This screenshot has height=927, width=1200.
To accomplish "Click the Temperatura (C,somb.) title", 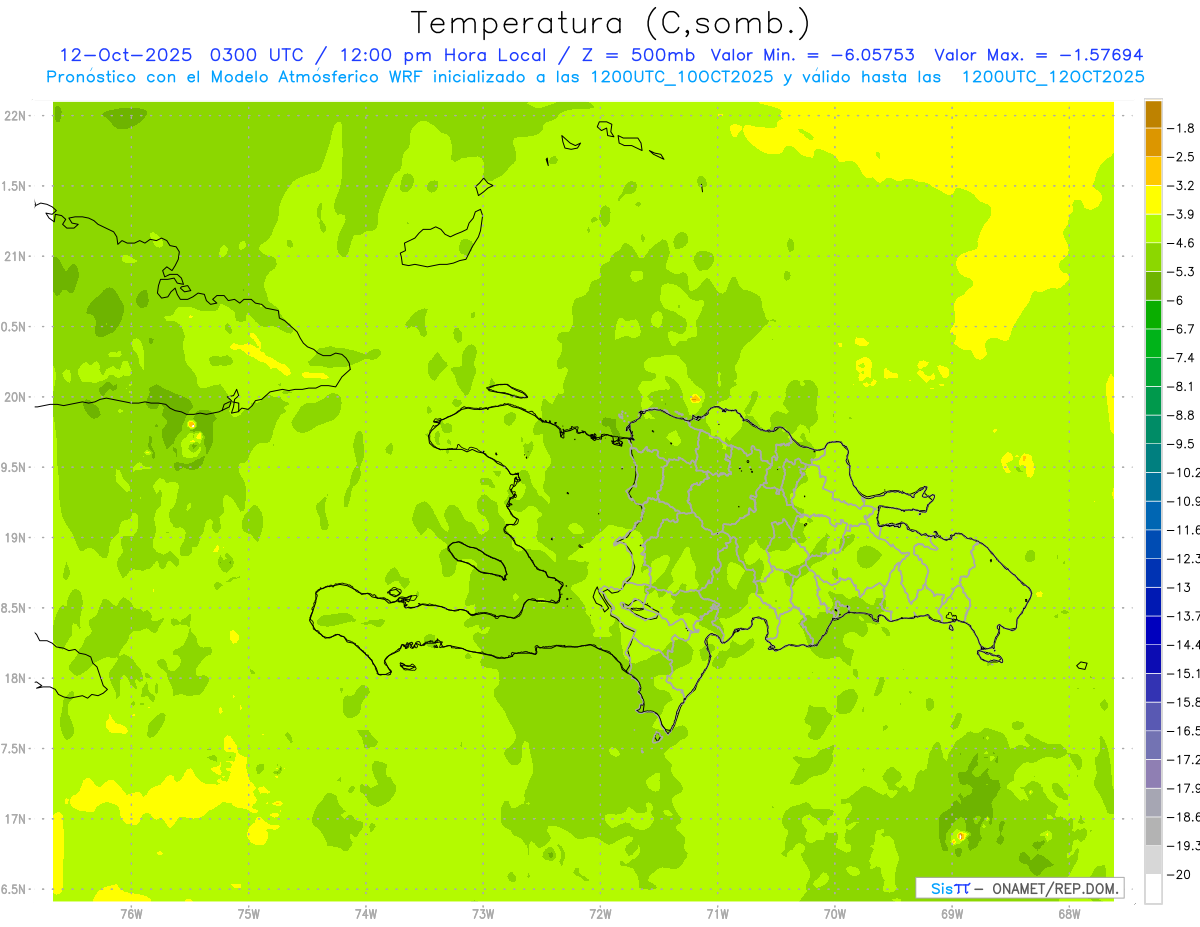I will click(x=611, y=22).
